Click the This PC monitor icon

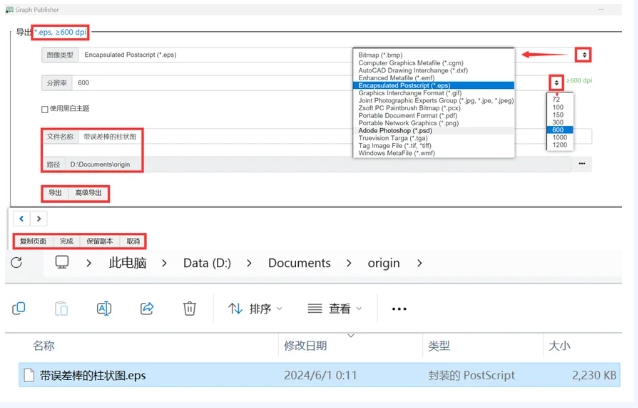click(62, 263)
